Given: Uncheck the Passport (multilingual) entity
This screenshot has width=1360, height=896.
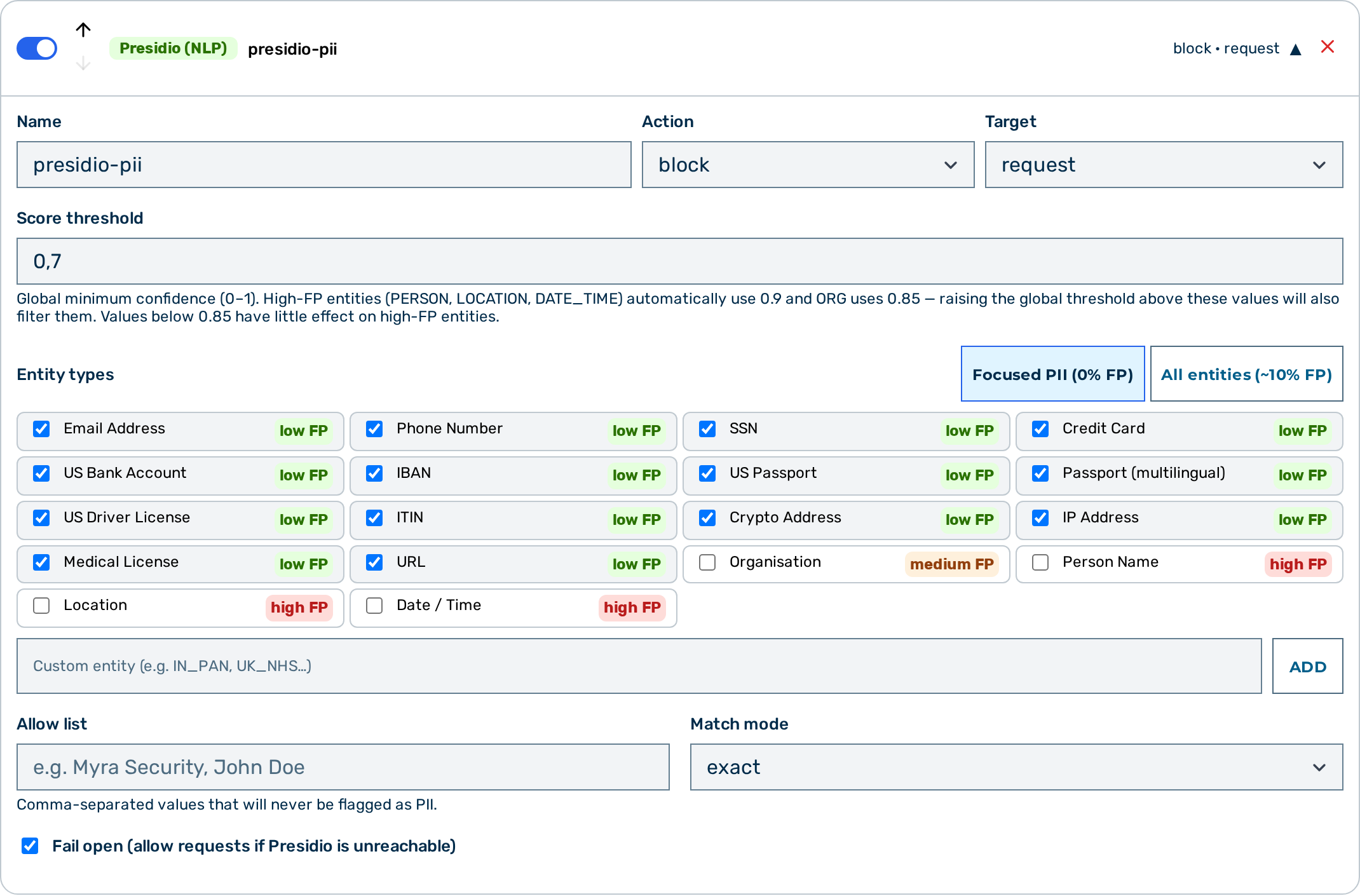Looking at the screenshot, I should [x=1040, y=473].
